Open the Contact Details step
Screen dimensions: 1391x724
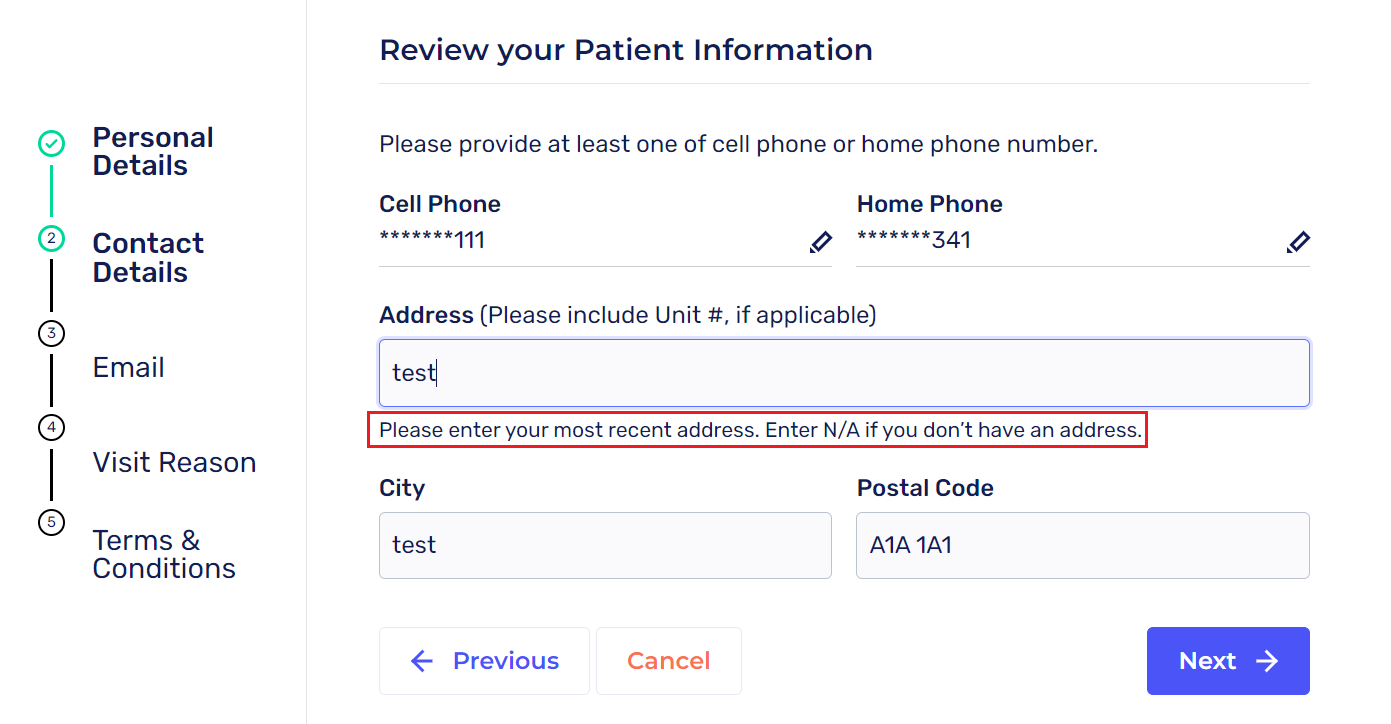(148, 258)
